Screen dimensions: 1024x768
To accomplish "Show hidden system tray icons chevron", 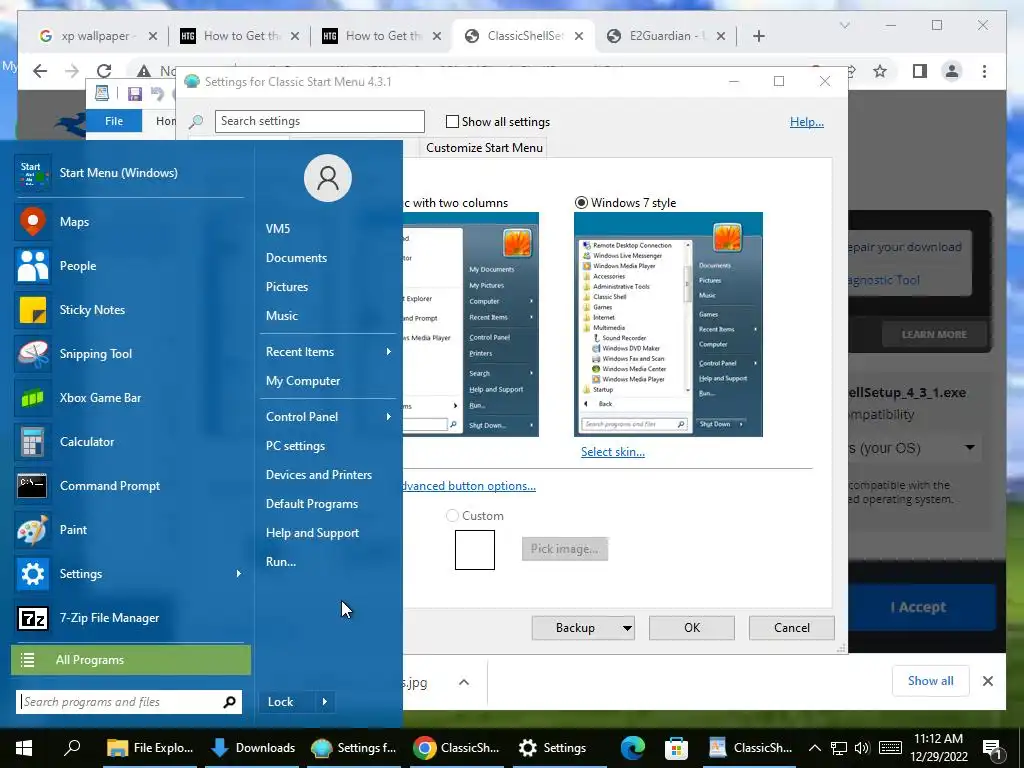I will click(x=814, y=748).
